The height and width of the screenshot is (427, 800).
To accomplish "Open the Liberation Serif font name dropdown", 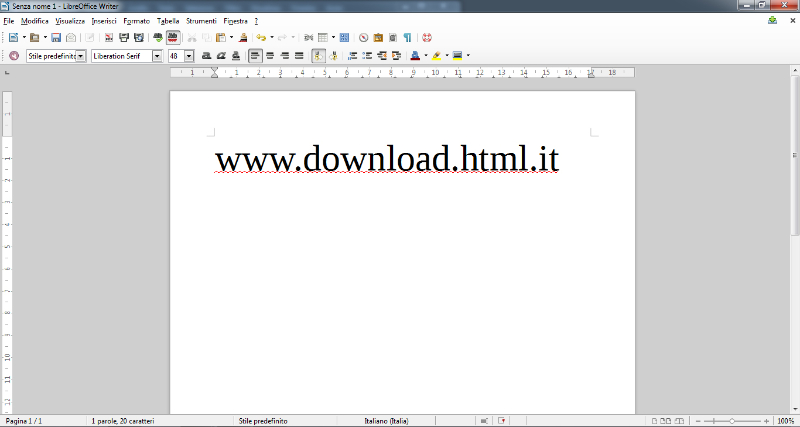I will point(157,56).
